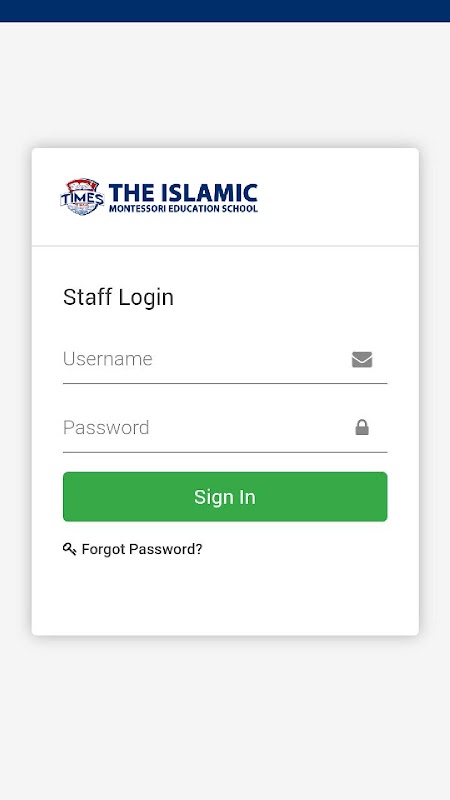The image size is (450, 800).
Task: Click the underline beneath the Password field
Action: tap(225, 452)
